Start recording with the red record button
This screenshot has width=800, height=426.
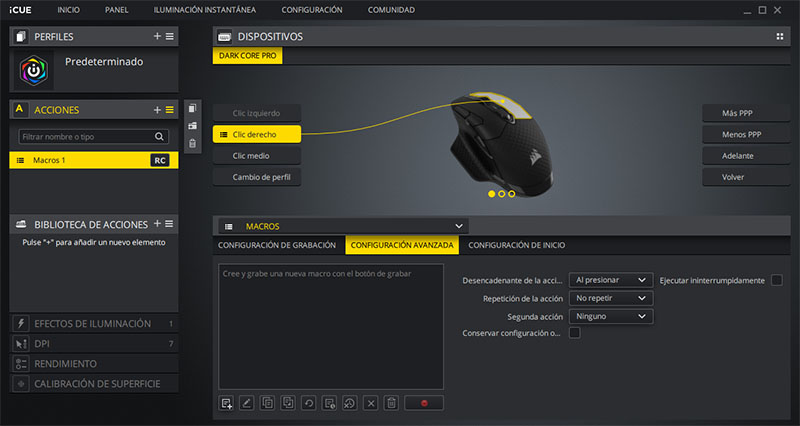(424, 403)
